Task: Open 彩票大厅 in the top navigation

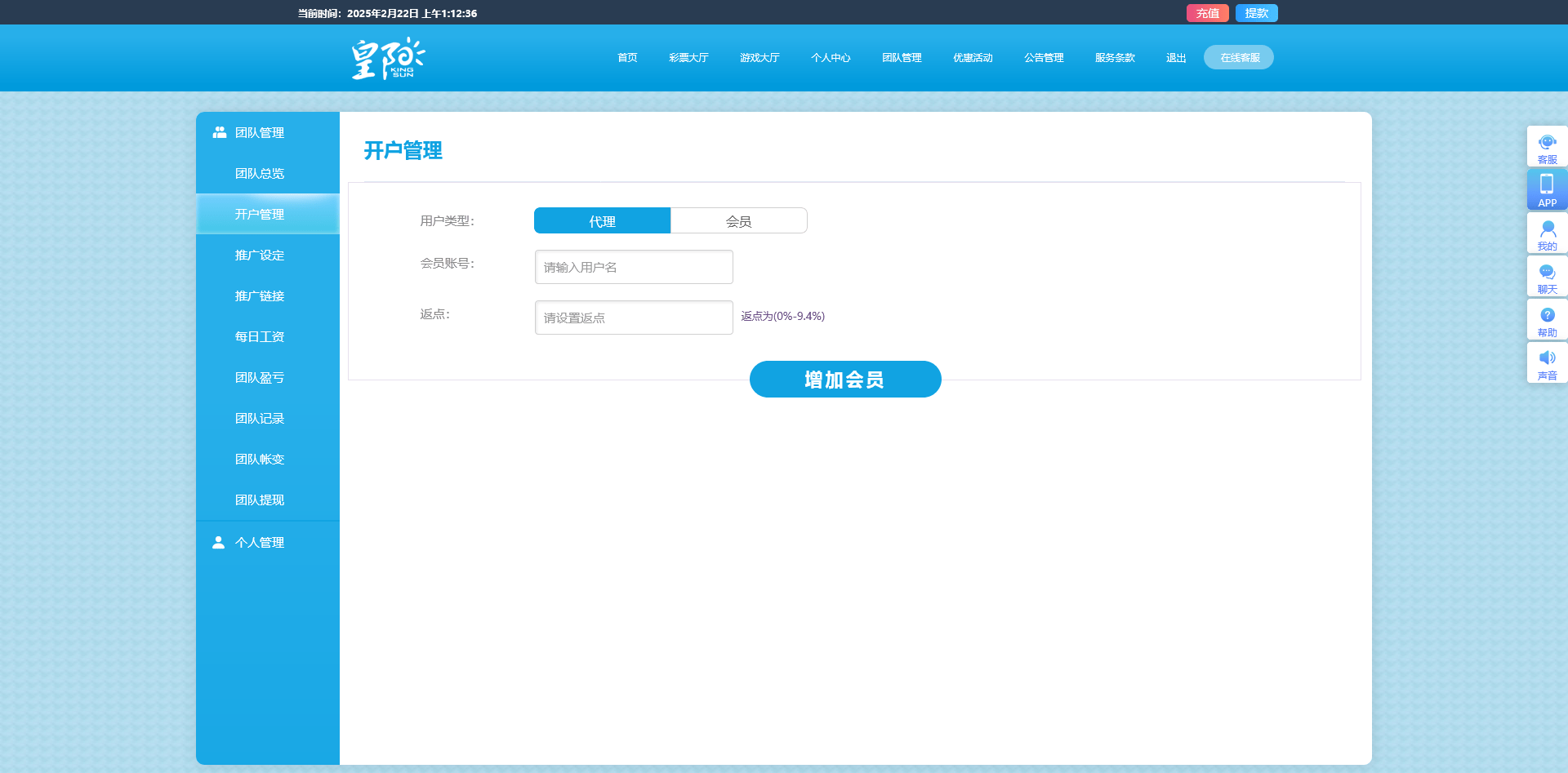Action: (x=688, y=58)
